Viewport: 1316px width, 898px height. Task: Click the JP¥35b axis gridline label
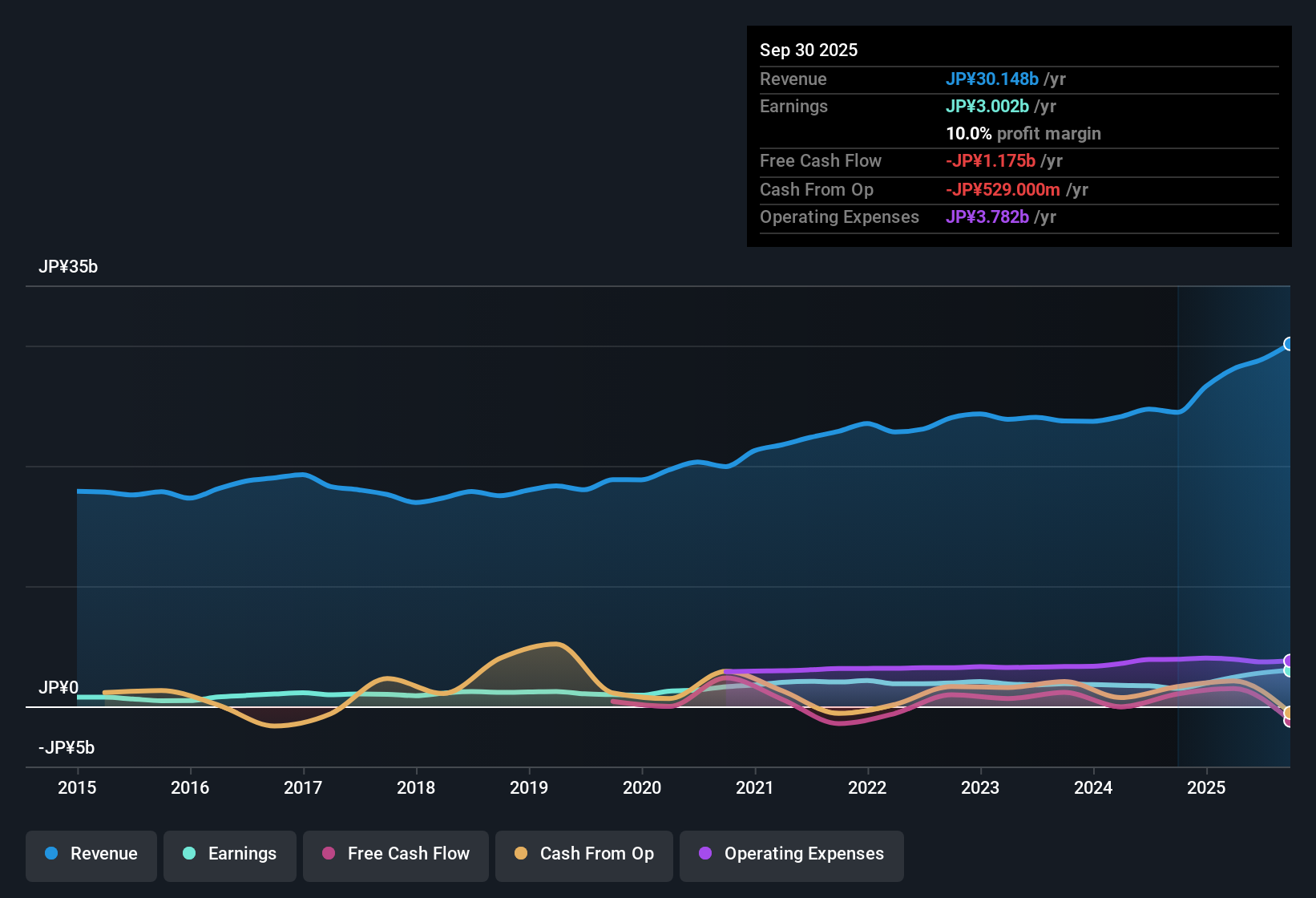click(69, 266)
